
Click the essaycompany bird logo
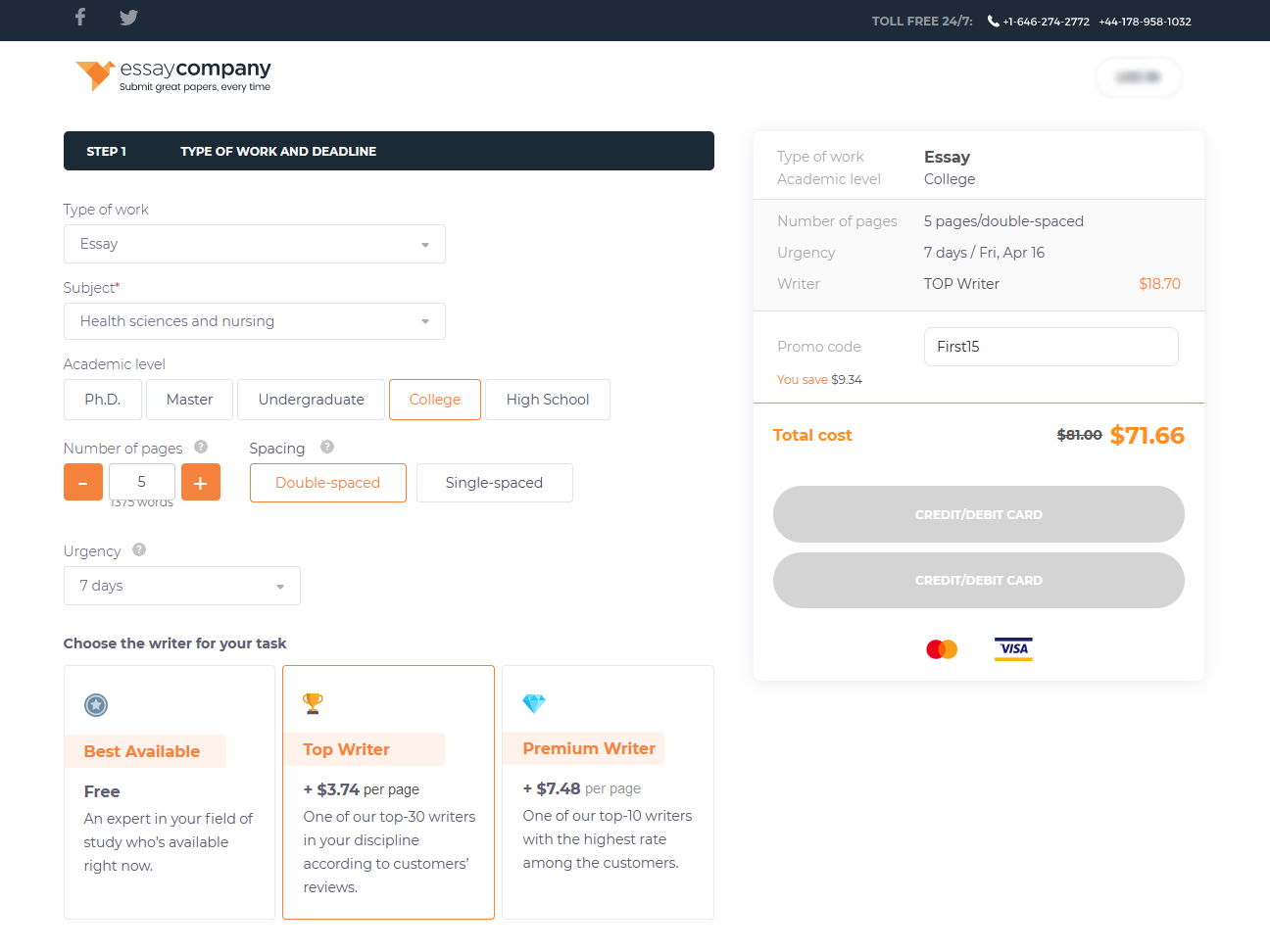pos(95,74)
